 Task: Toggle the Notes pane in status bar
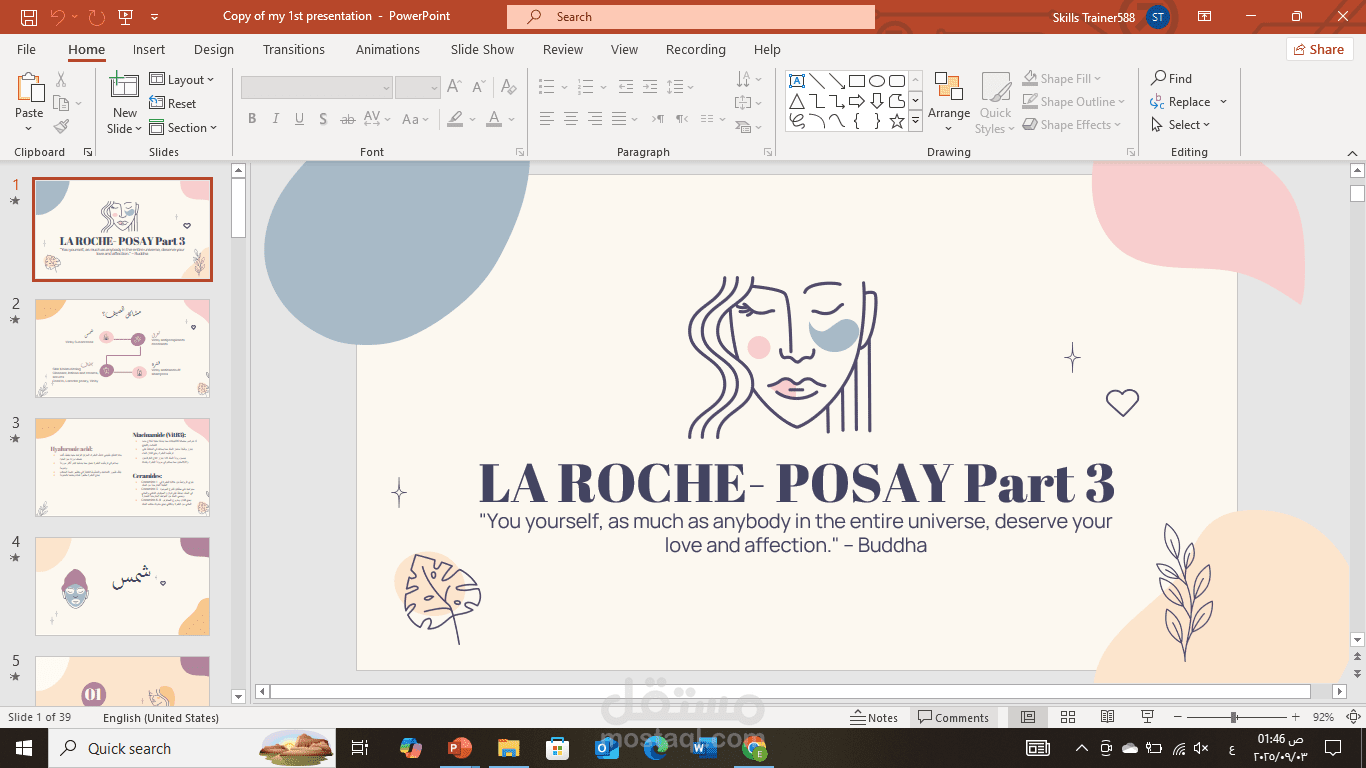pyautogui.click(x=874, y=717)
